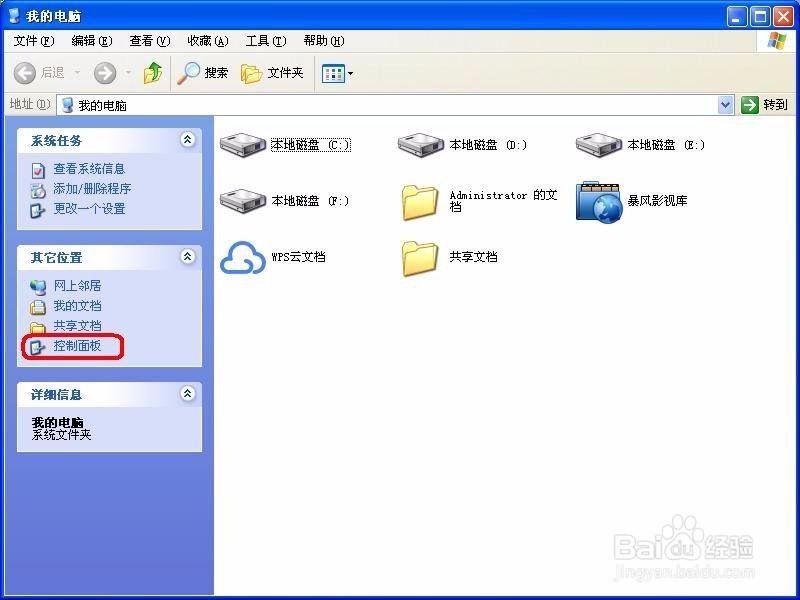Open 更改一个设置 link
Screen dimensions: 800x600
(x=89, y=209)
